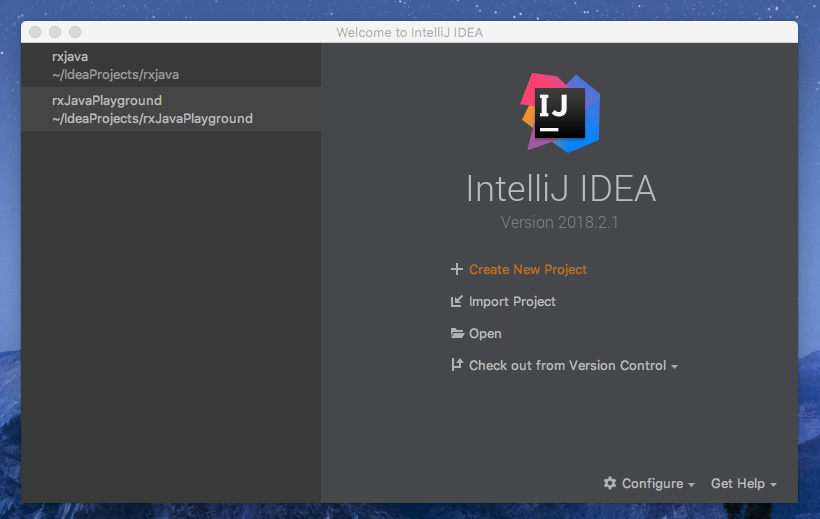Click the import arrow icon beside Import Project
The height and width of the screenshot is (519, 820).
[457, 301]
